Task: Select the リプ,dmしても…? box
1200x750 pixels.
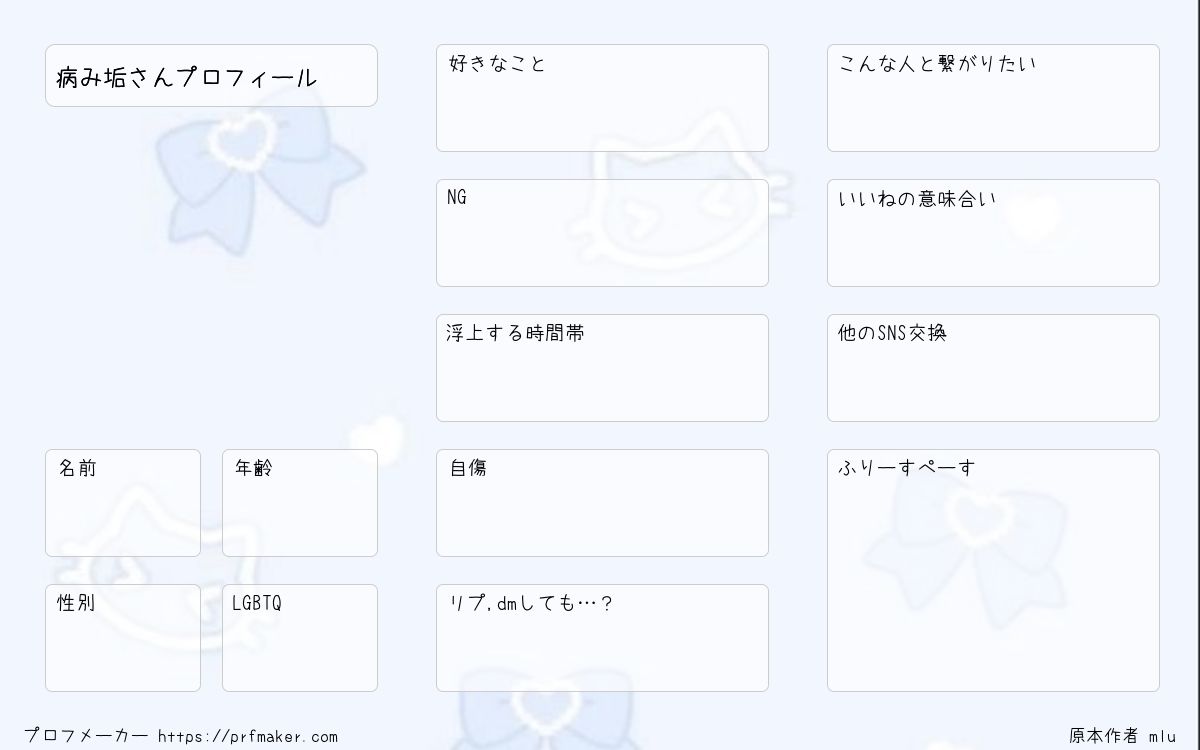Action: point(602,638)
